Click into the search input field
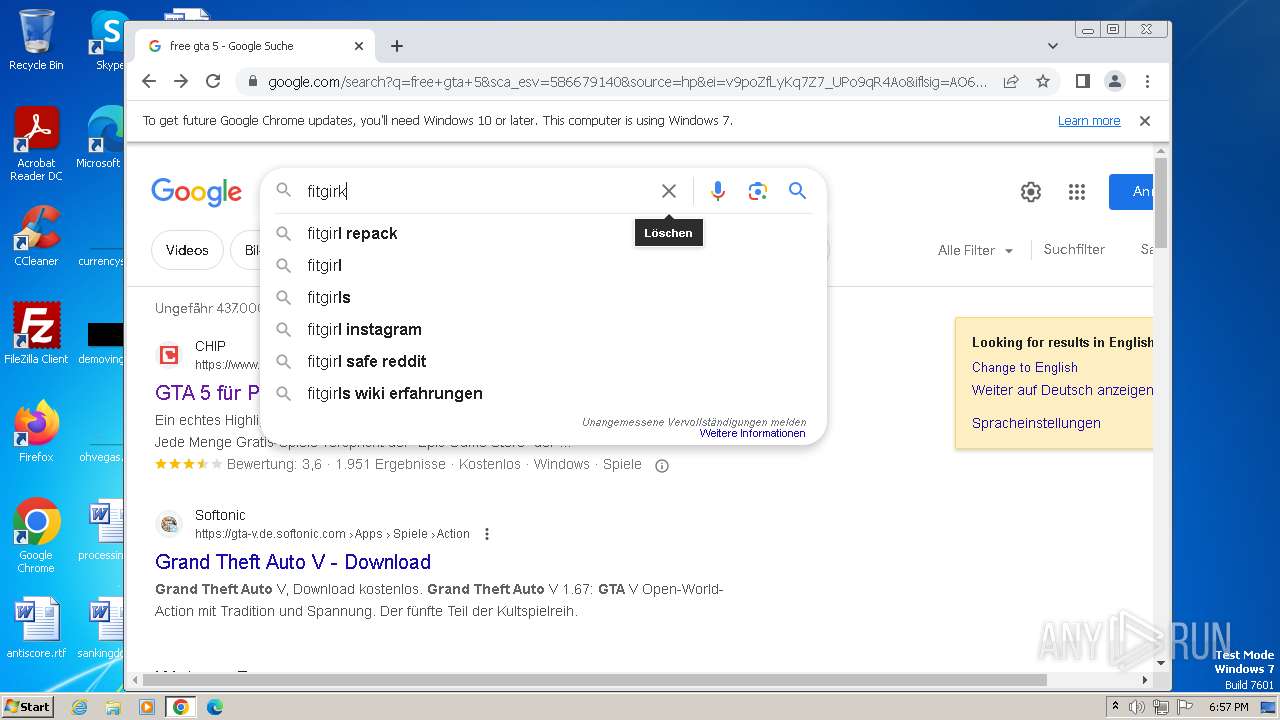The width and height of the screenshot is (1280, 720). coord(478,191)
